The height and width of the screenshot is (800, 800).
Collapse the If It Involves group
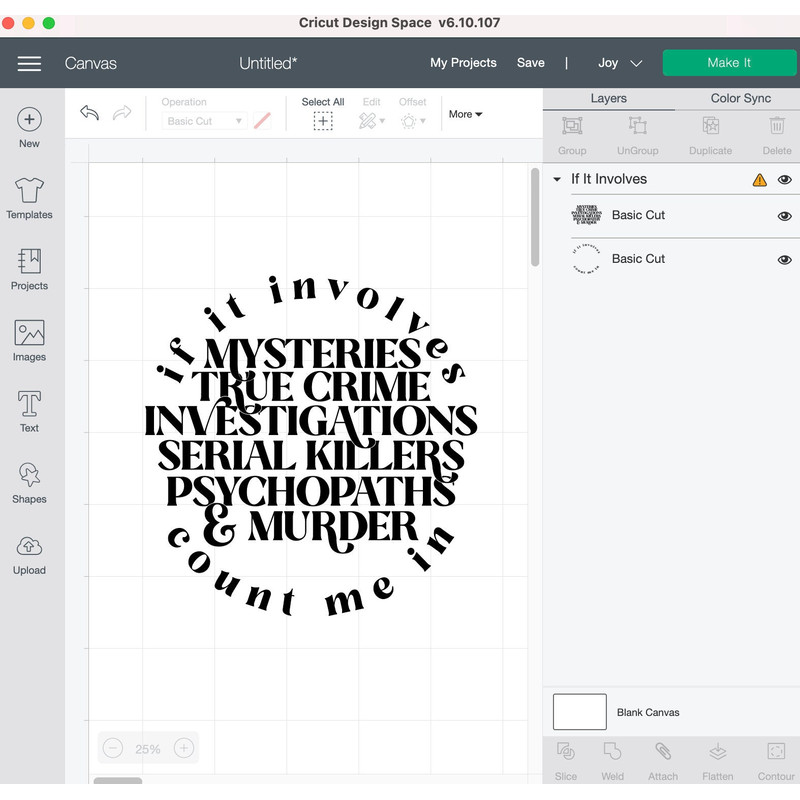[557, 179]
